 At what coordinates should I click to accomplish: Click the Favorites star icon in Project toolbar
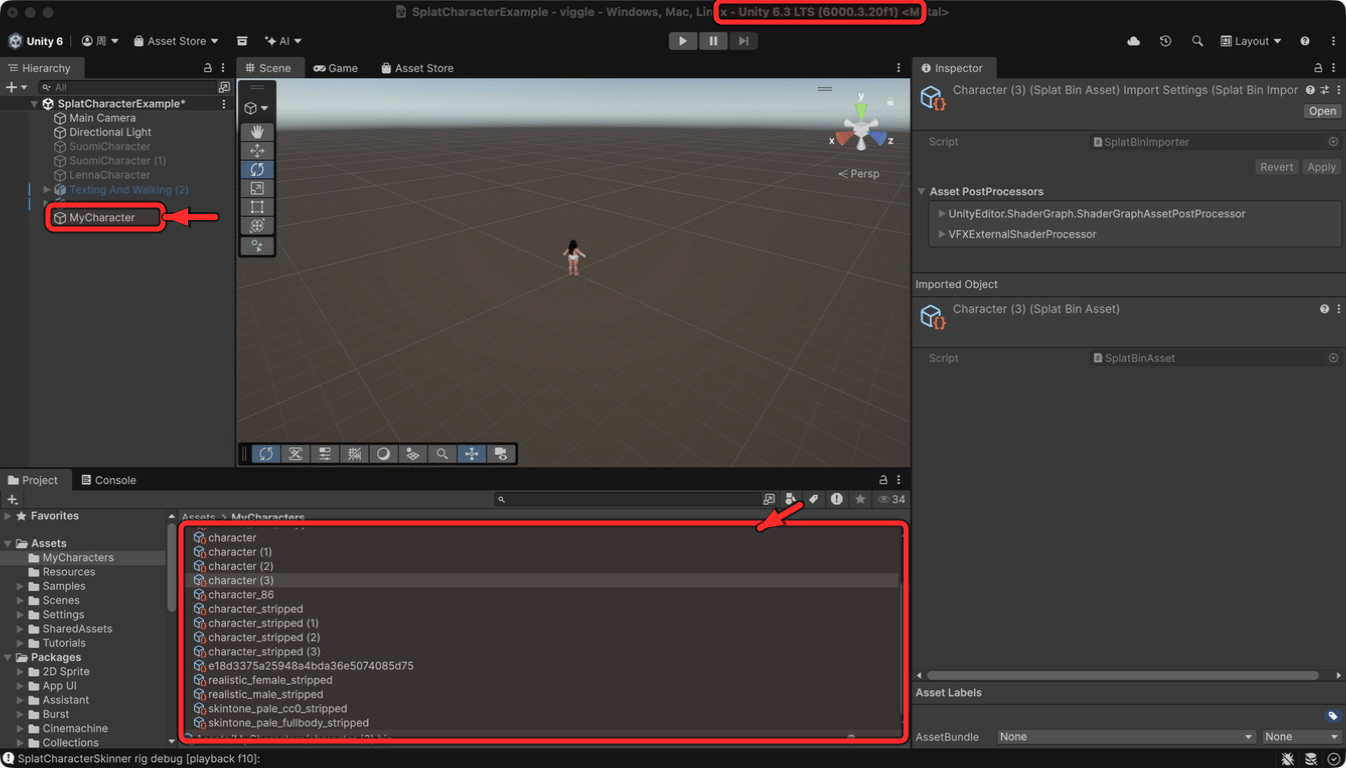click(x=860, y=499)
